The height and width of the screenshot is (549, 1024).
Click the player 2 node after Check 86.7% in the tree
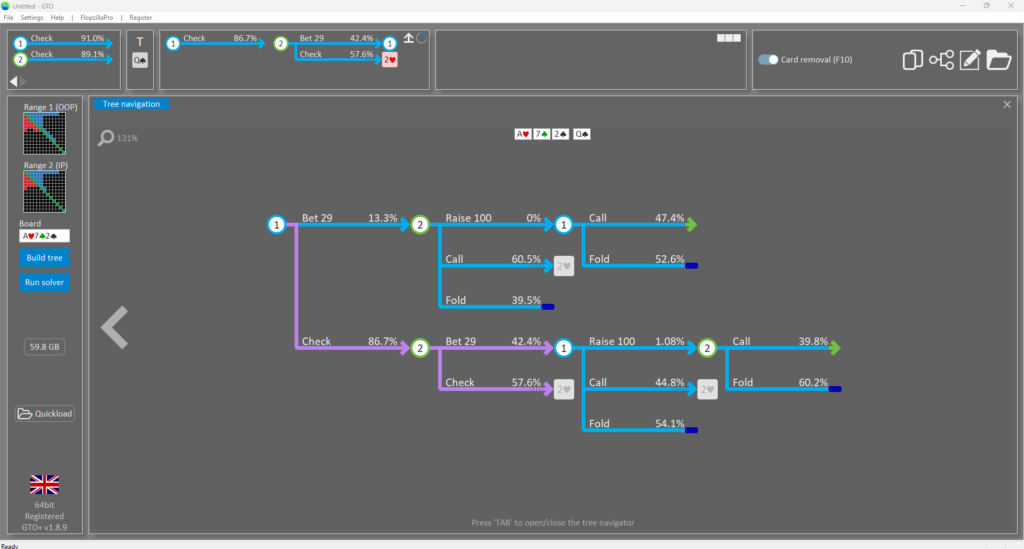point(420,348)
